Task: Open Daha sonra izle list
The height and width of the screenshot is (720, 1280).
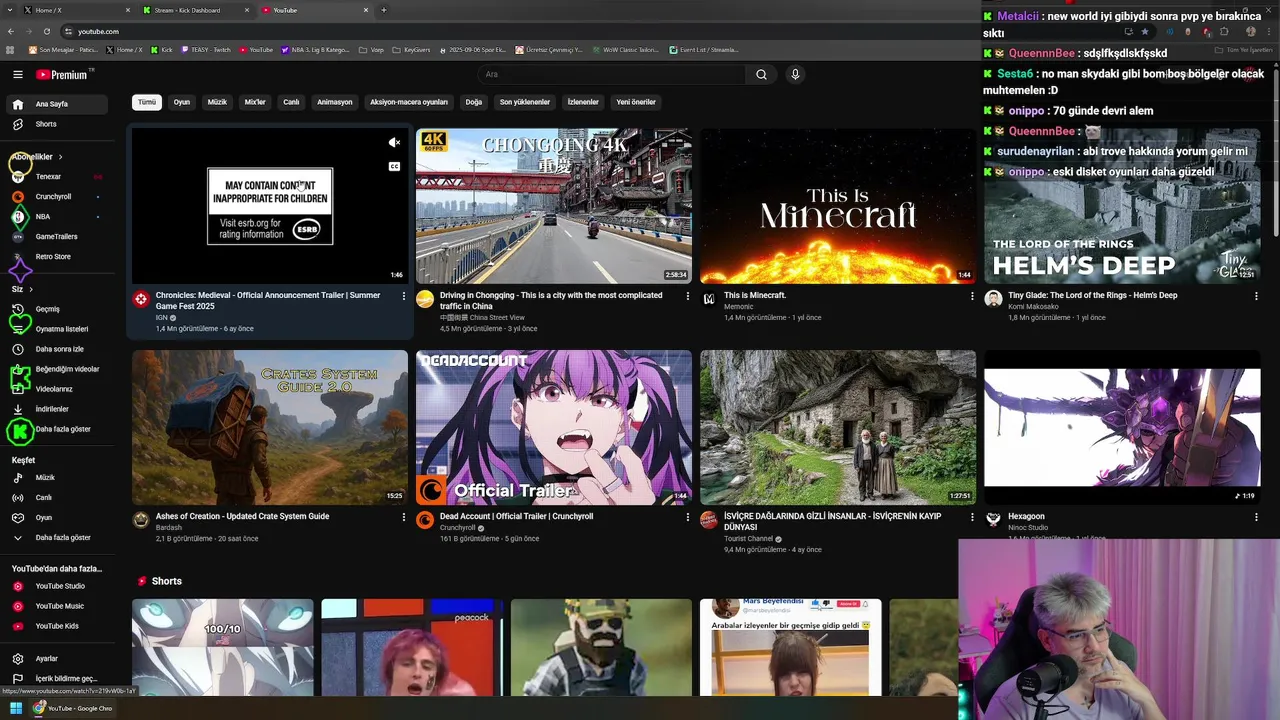Action: [x=58, y=349]
